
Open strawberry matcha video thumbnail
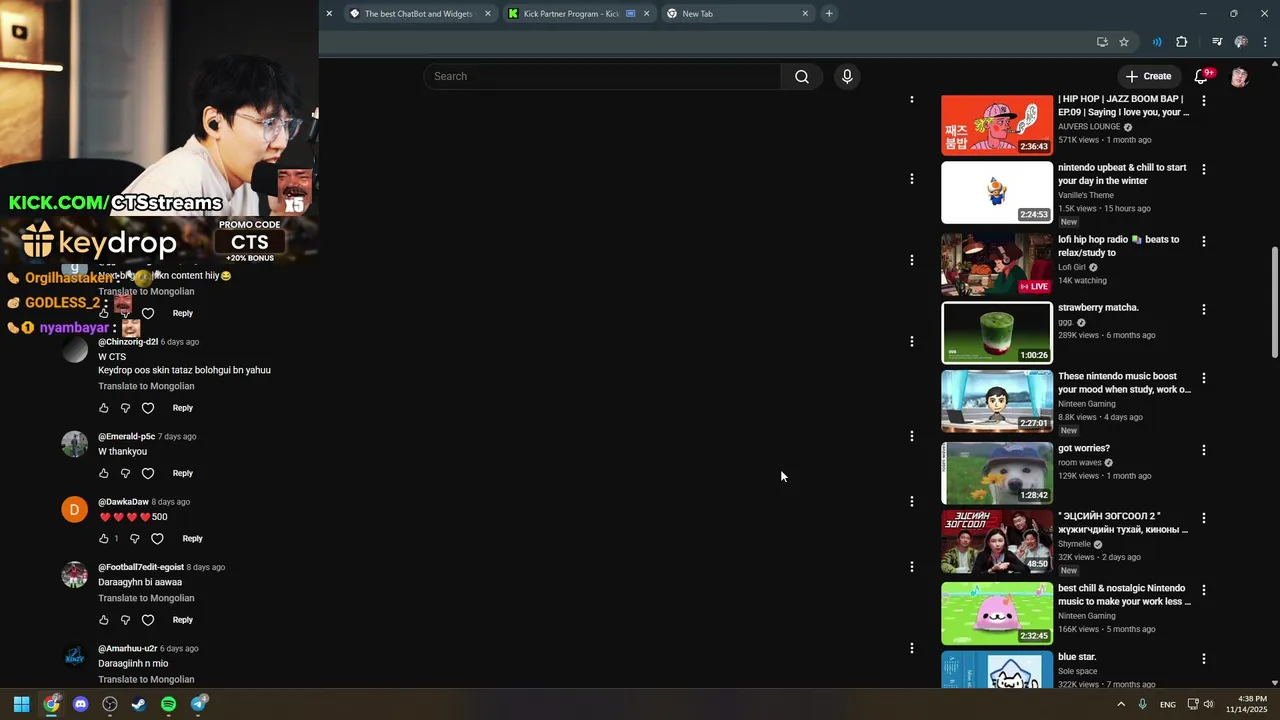tap(997, 333)
